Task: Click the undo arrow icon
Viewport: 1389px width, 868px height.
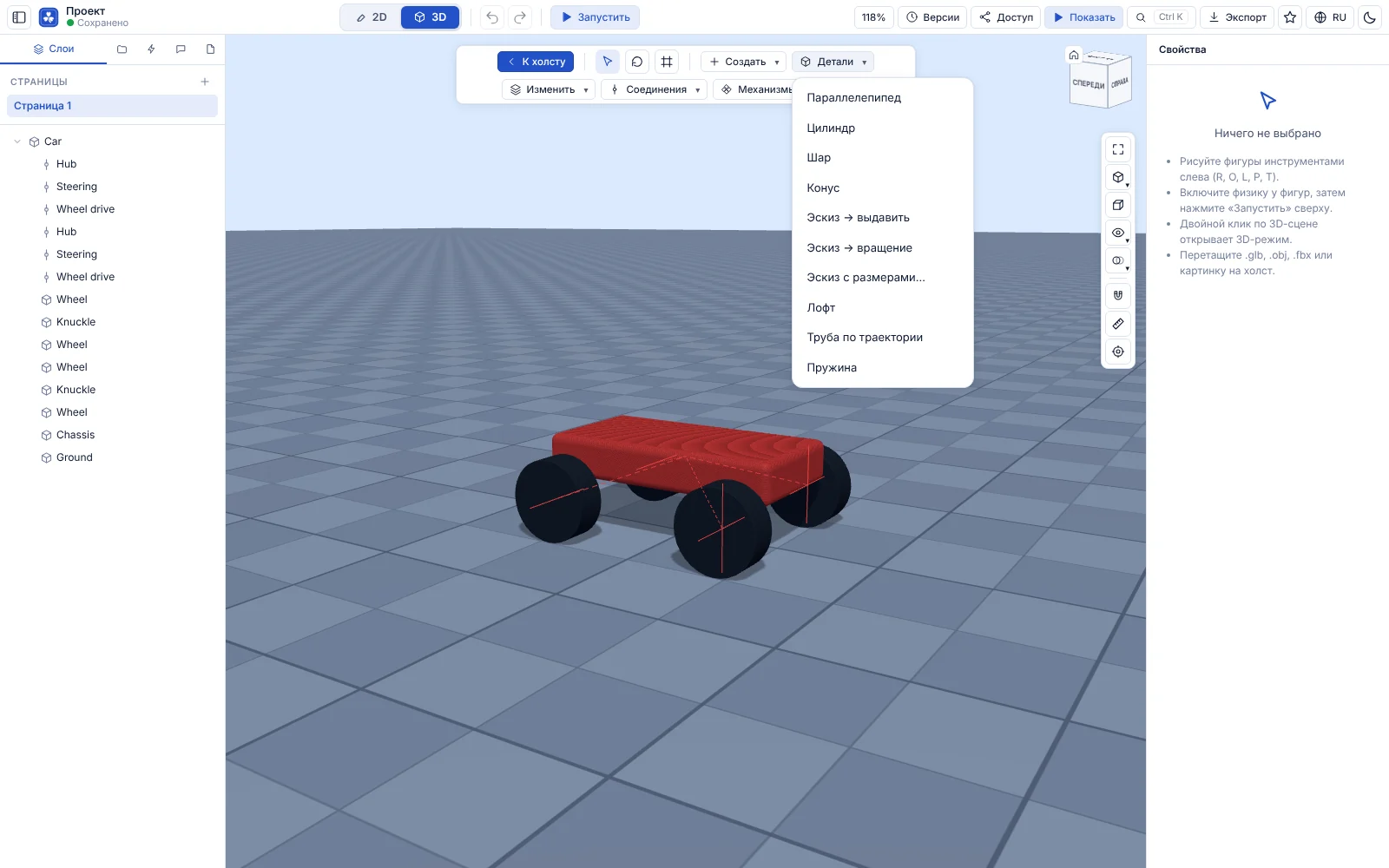Action: coord(492,17)
